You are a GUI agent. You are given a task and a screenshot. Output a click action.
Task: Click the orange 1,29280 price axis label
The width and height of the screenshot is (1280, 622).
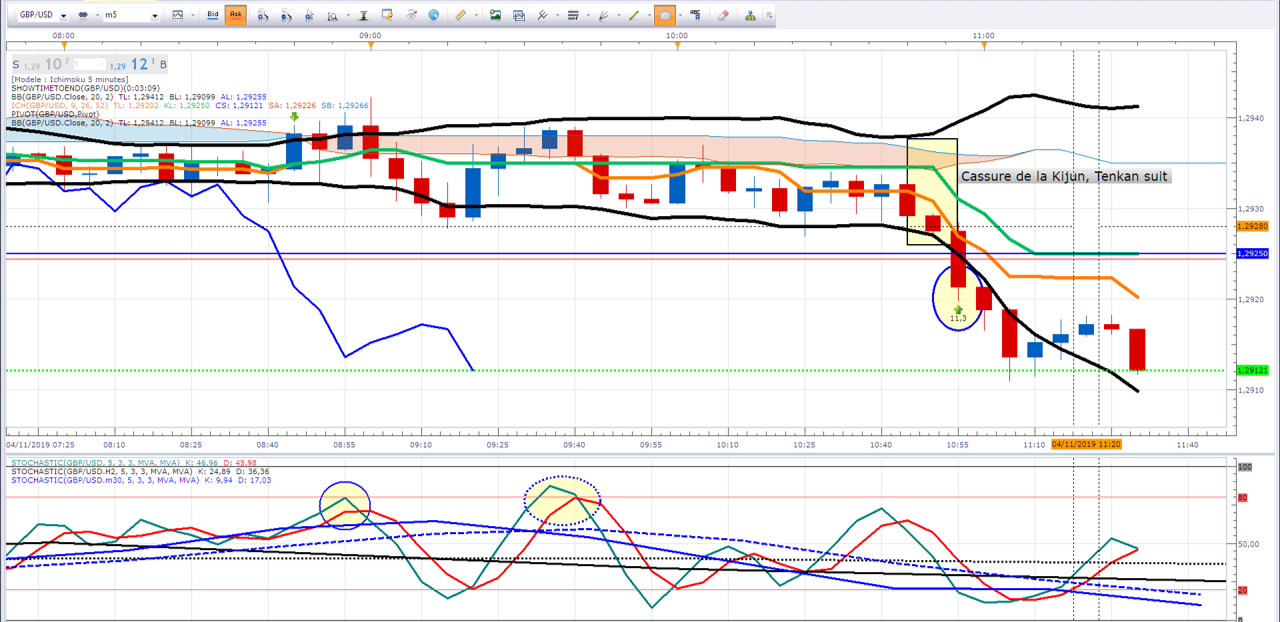1255,226
